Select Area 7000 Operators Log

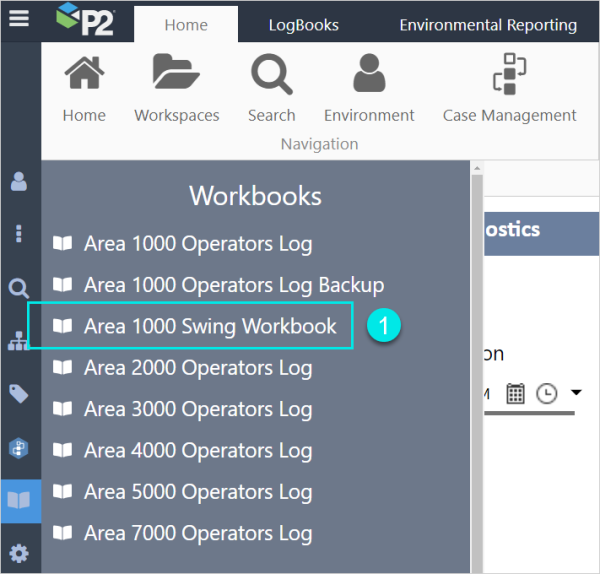click(197, 533)
